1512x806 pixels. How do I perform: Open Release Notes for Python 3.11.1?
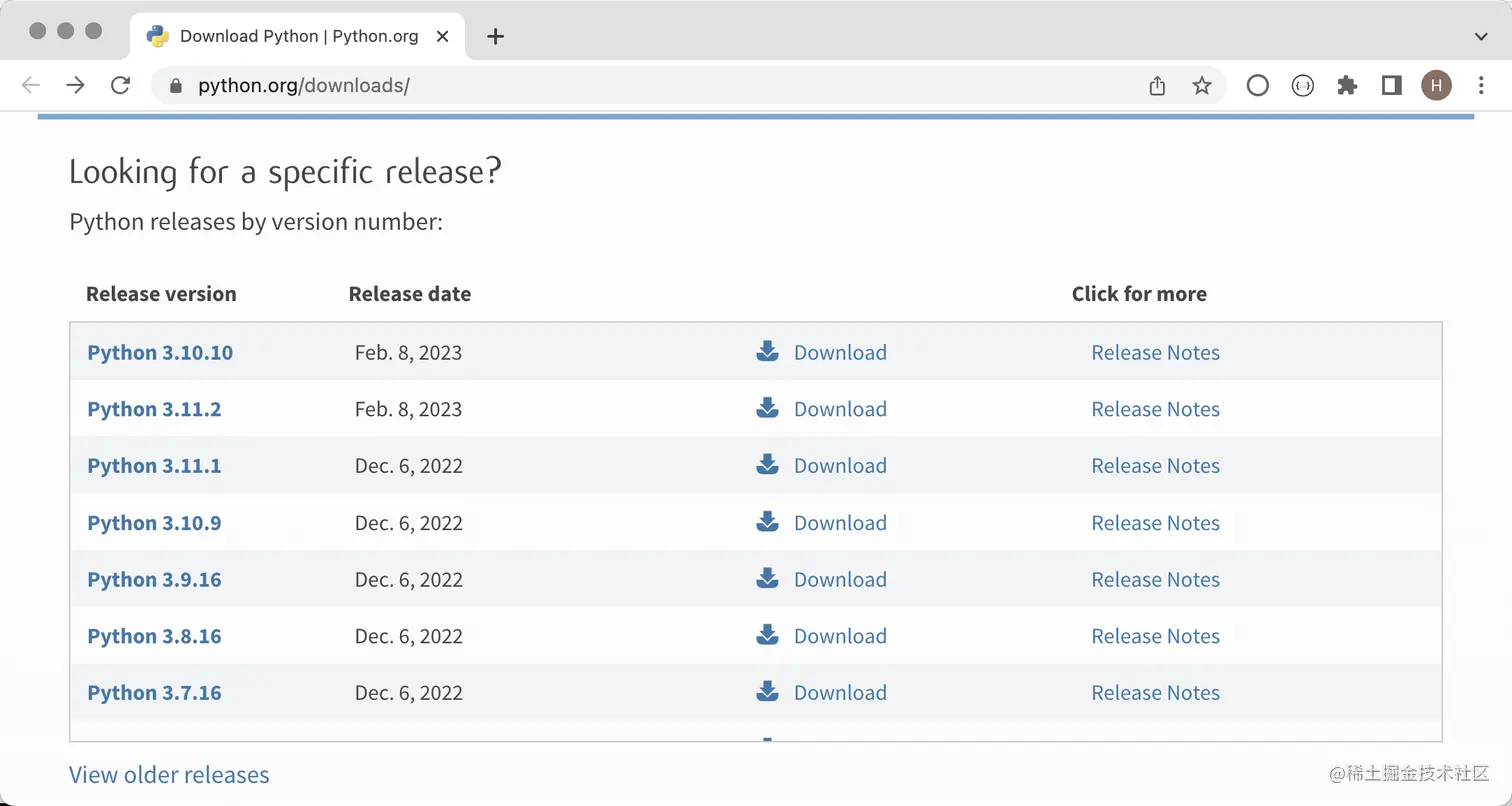tap(1155, 465)
